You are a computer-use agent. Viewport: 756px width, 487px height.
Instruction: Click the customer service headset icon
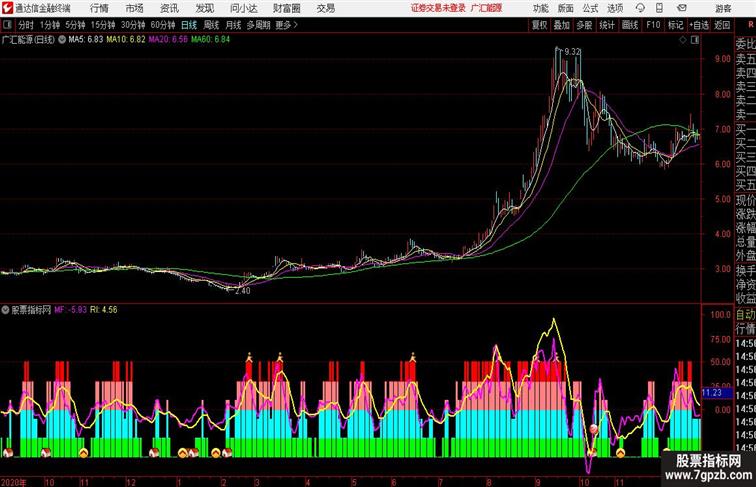640,8
